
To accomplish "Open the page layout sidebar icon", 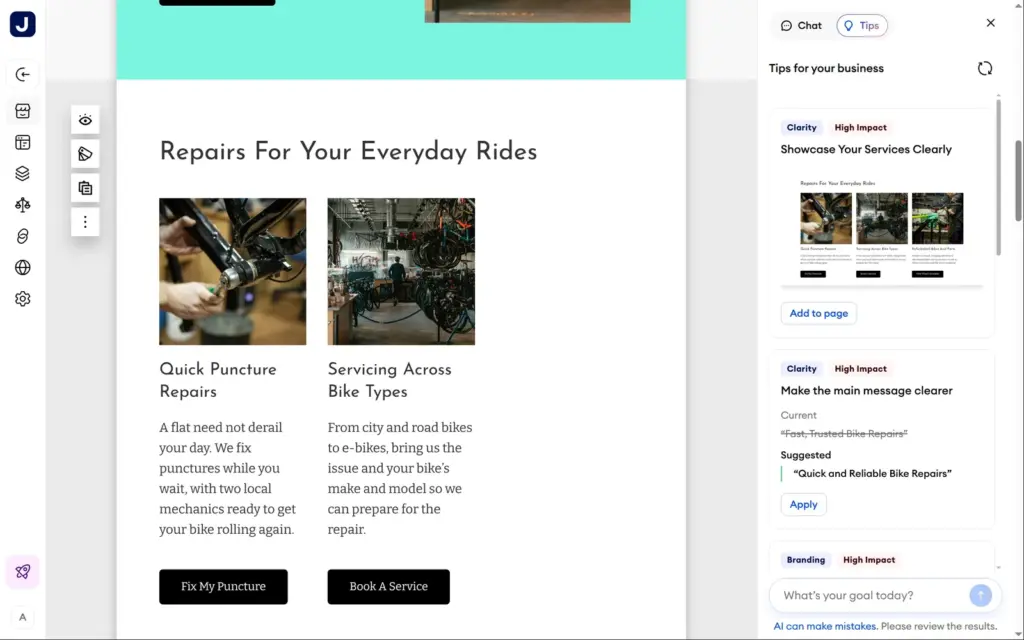I will tap(23, 142).
